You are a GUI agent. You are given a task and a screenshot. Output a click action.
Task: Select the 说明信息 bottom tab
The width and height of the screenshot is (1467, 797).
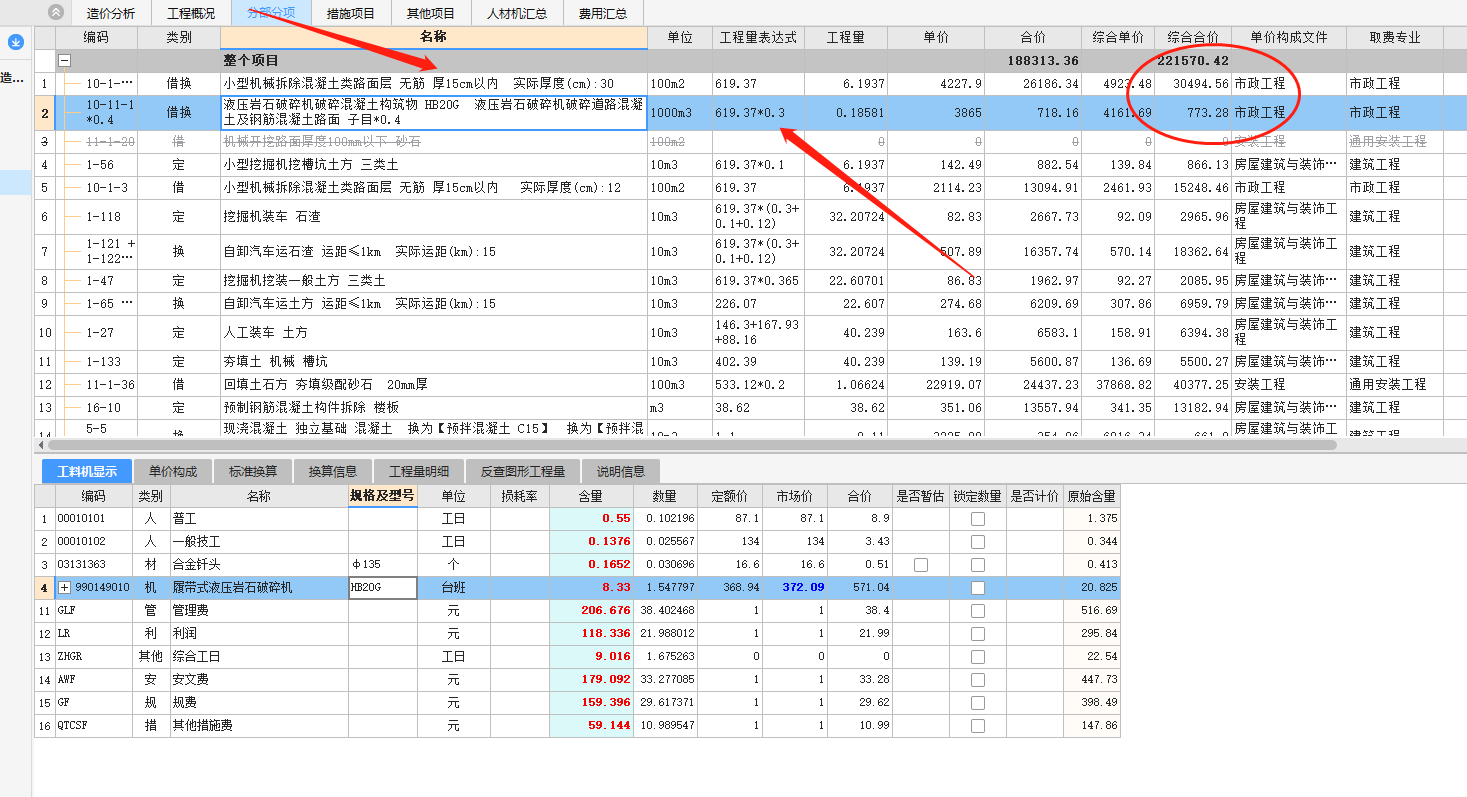point(621,472)
